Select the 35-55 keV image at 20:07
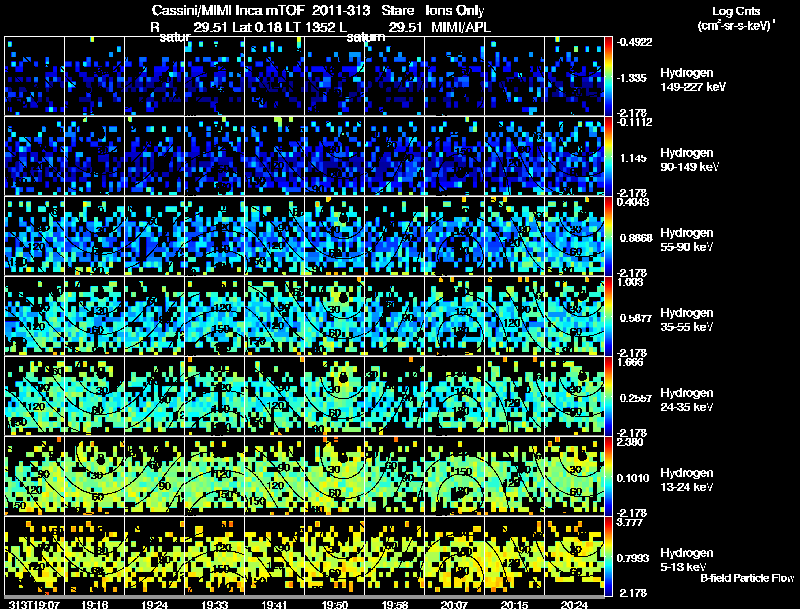Image resolution: width=800 pixels, height=609 pixels. point(455,316)
